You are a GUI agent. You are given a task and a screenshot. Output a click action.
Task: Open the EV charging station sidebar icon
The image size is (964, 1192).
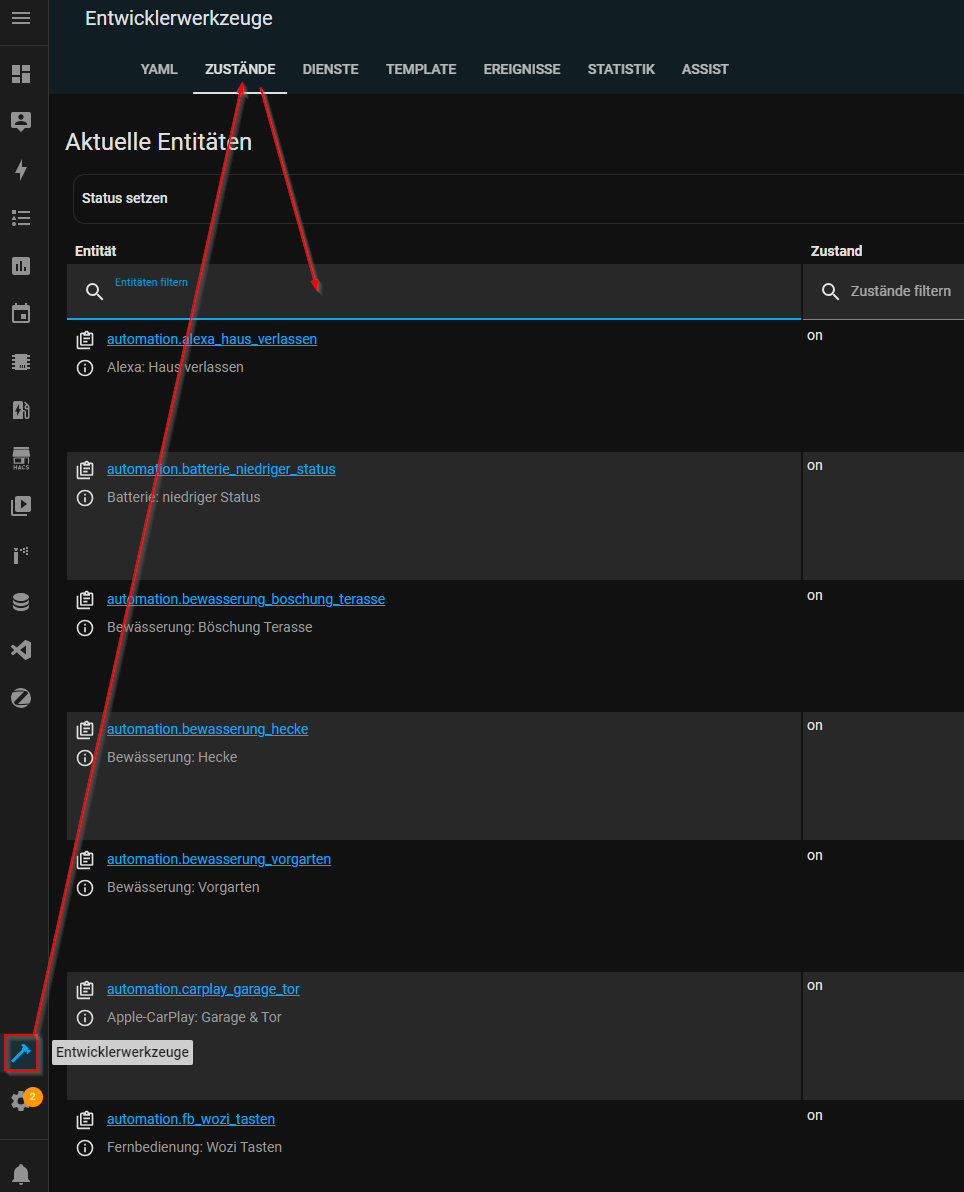pyautogui.click(x=21, y=410)
